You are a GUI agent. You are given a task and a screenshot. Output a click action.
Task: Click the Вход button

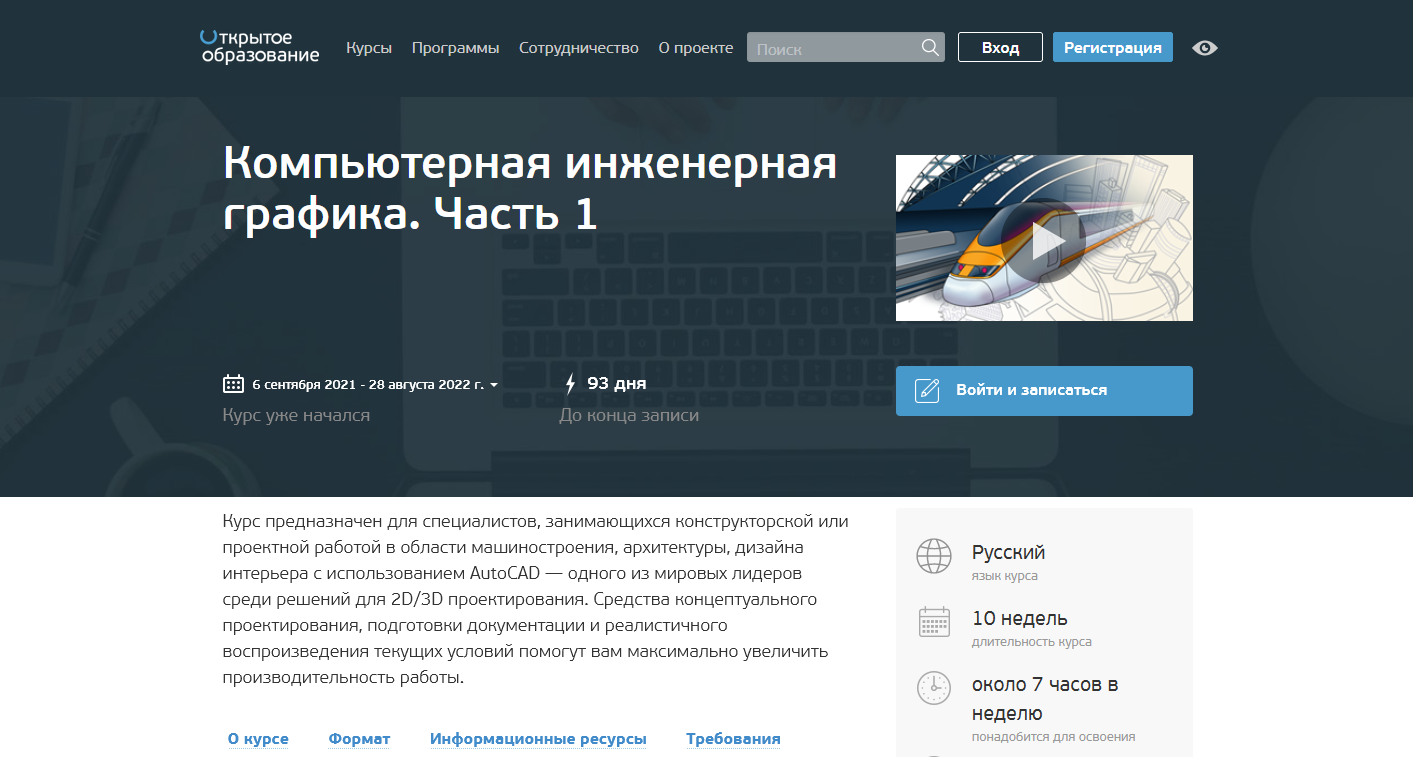1000,46
